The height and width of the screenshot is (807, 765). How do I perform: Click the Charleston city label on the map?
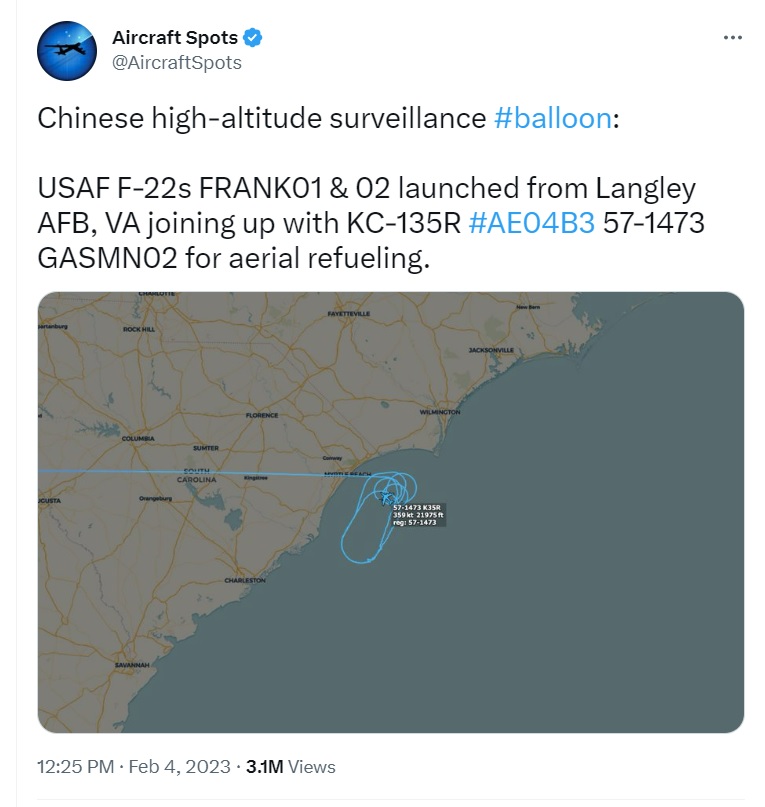coord(245,580)
